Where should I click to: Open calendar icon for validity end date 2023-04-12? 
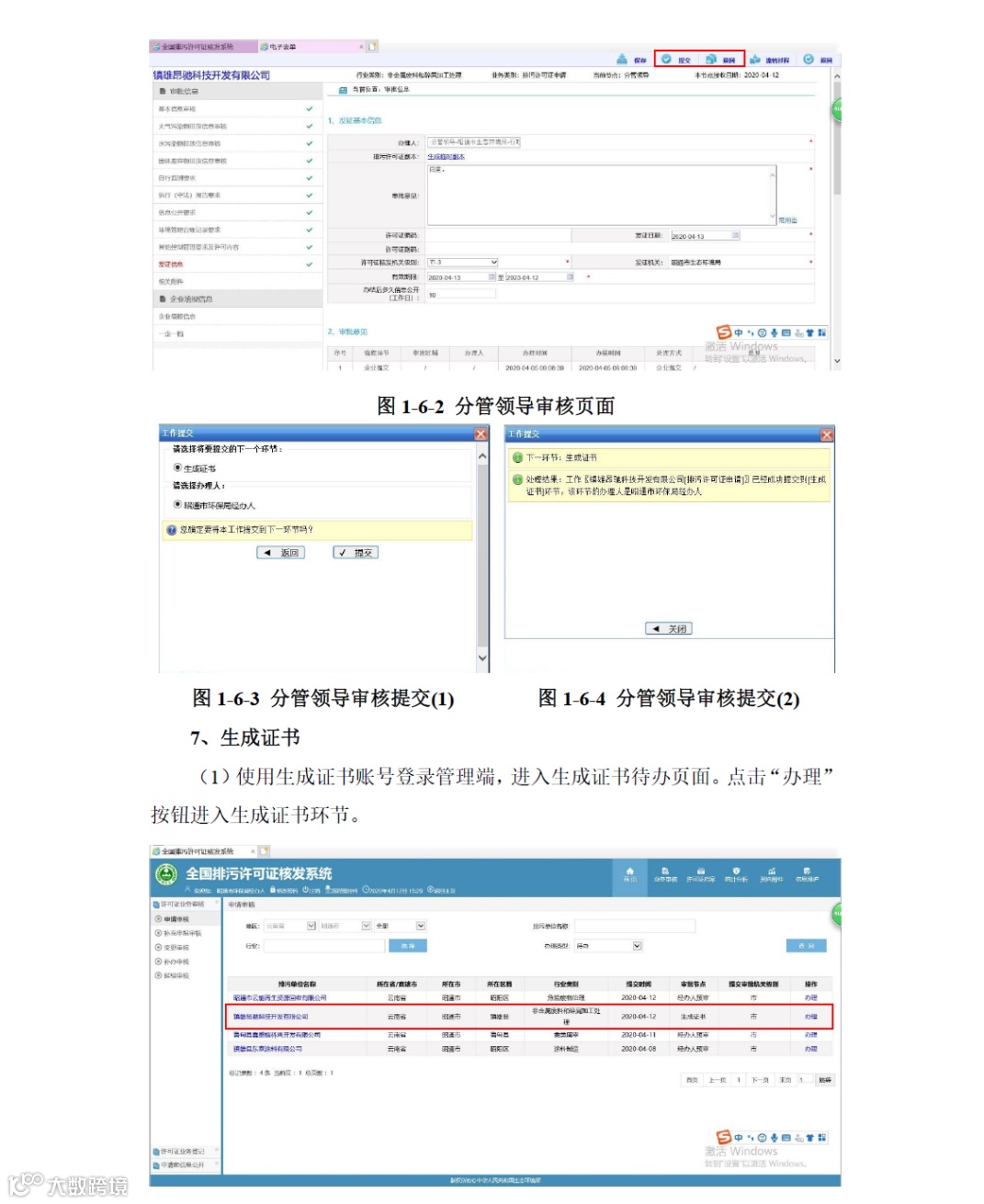[x=571, y=276]
